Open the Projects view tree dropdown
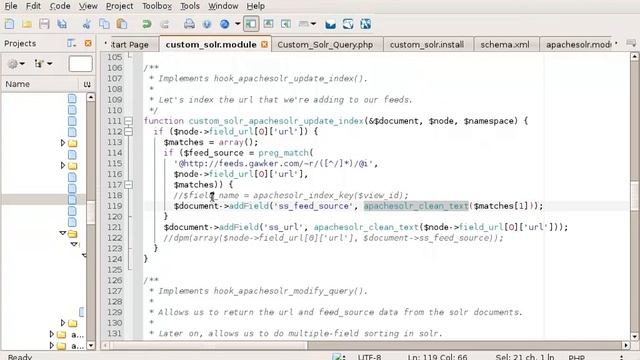Screen dimensions: 640x360 click(43, 64)
